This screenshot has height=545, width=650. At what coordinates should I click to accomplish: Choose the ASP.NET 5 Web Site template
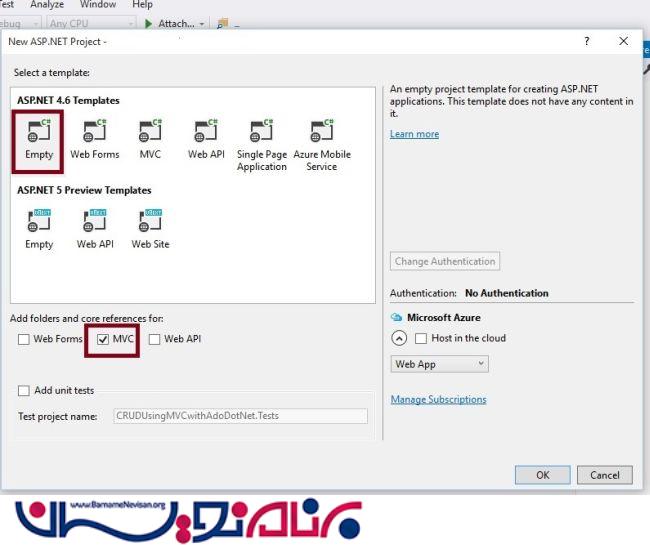click(150, 229)
